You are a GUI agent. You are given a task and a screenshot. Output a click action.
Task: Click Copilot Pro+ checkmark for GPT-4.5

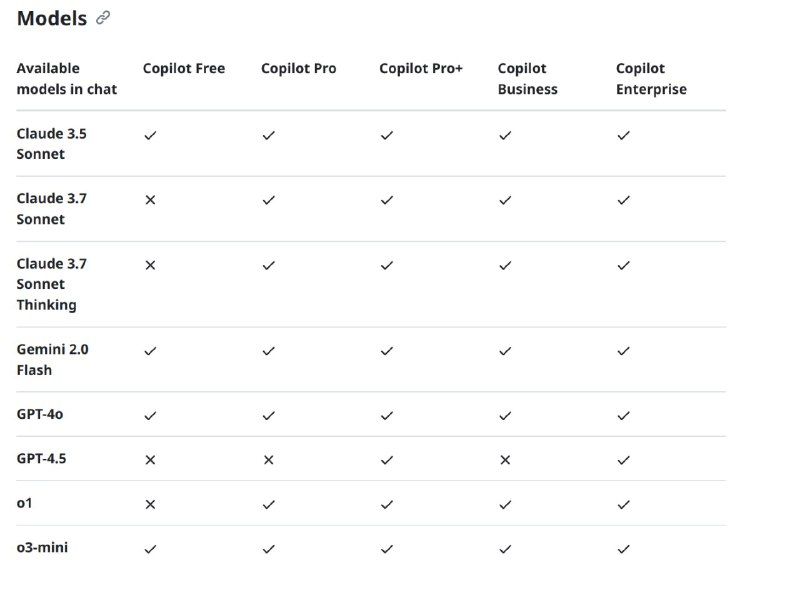coord(387,460)
